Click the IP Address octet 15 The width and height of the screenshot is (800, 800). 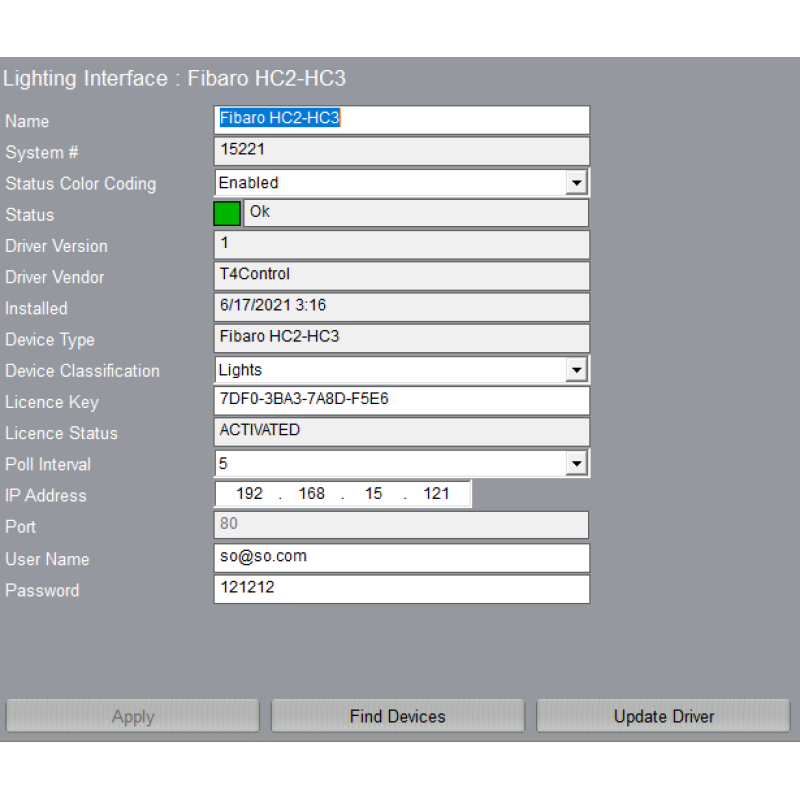click(373, 494)
